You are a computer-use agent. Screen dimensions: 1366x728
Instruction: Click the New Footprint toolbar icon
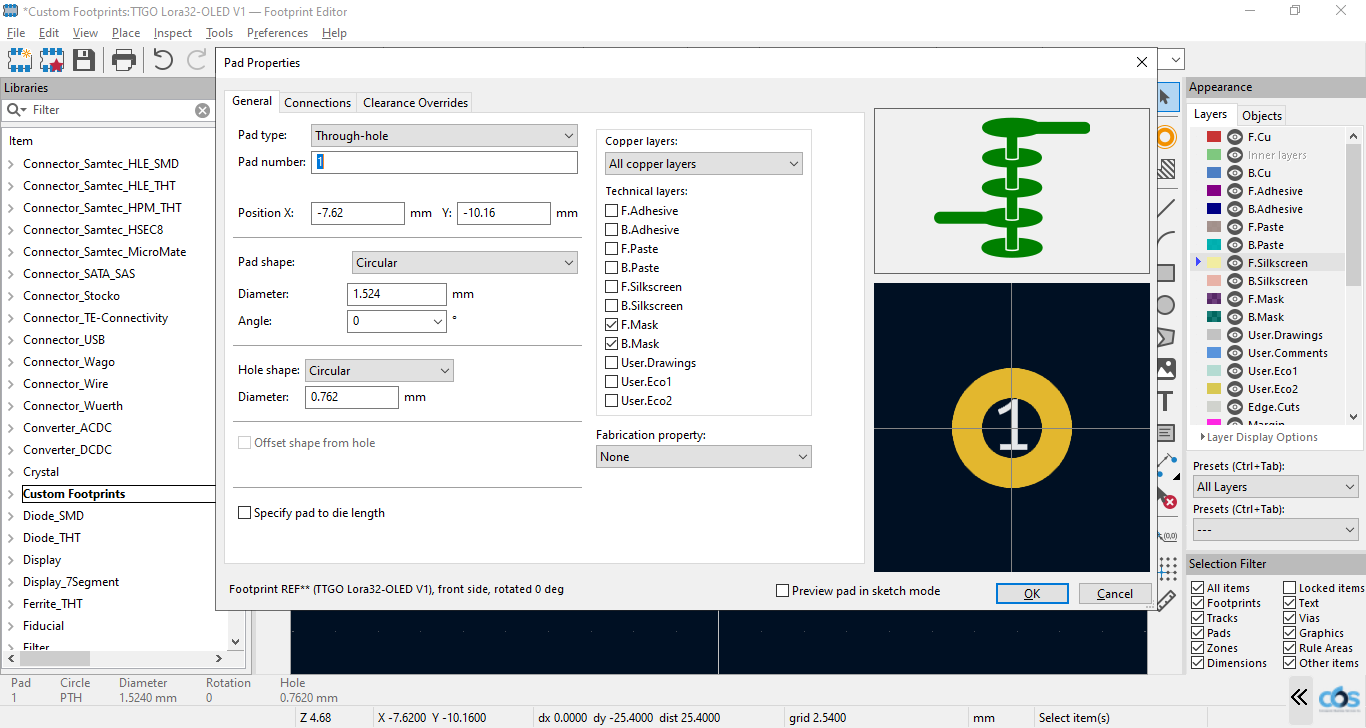coord(19,60)
